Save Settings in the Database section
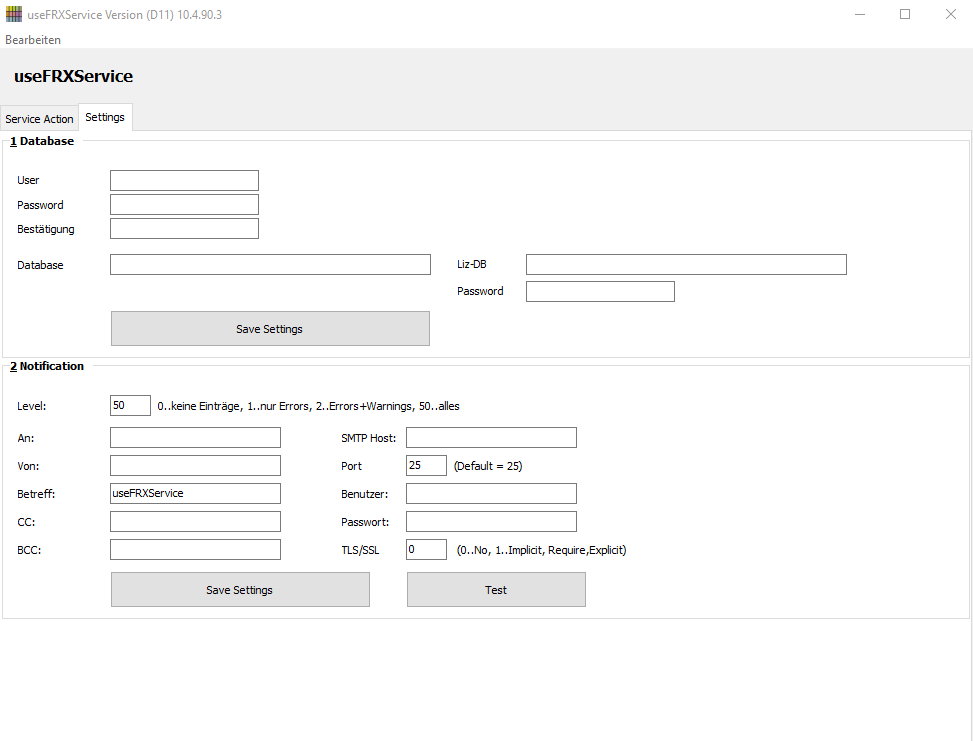 [271, 328]
